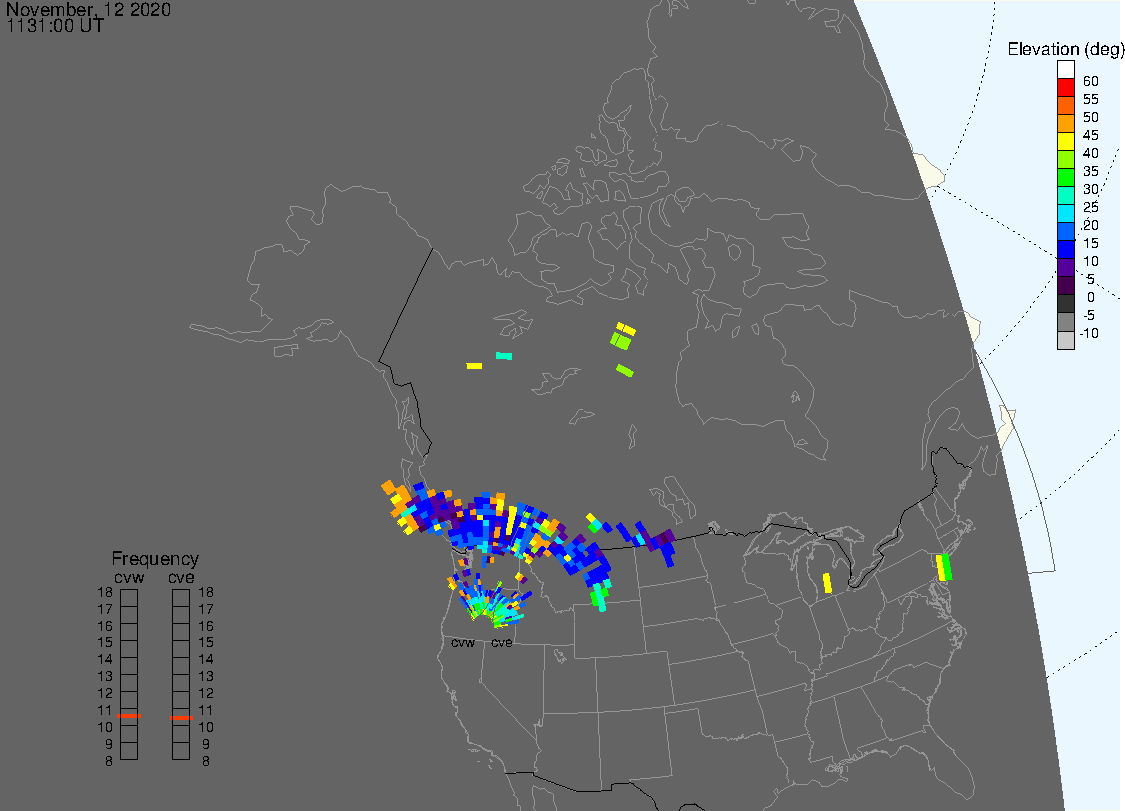1125x811 pixels.
Task: Click the 'cve' radar station label on map
Action: [x=502, y=642]
